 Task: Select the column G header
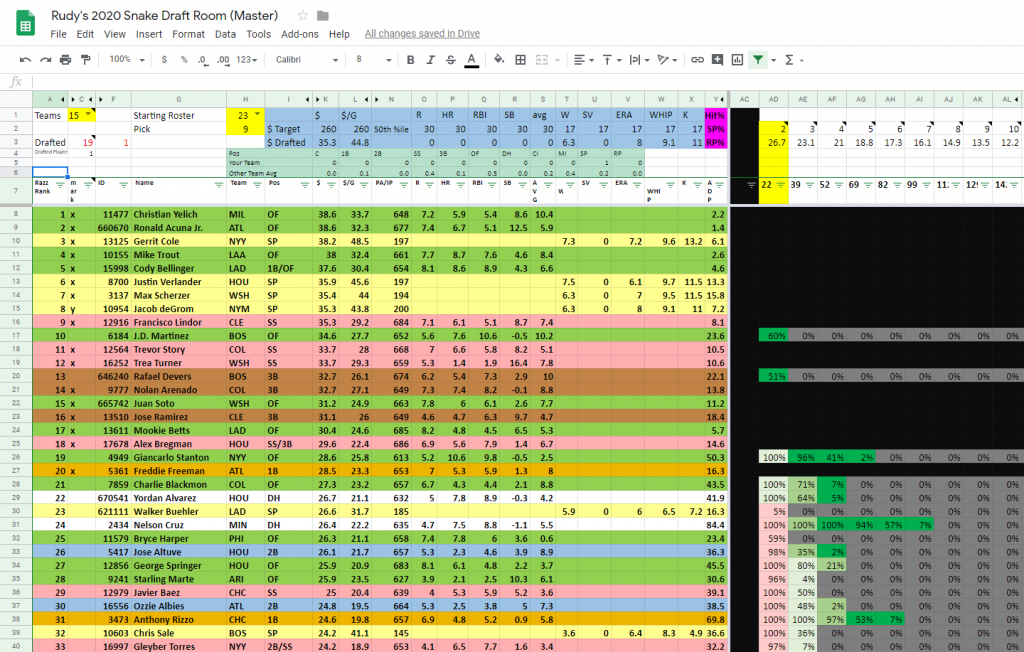(179, 99)
